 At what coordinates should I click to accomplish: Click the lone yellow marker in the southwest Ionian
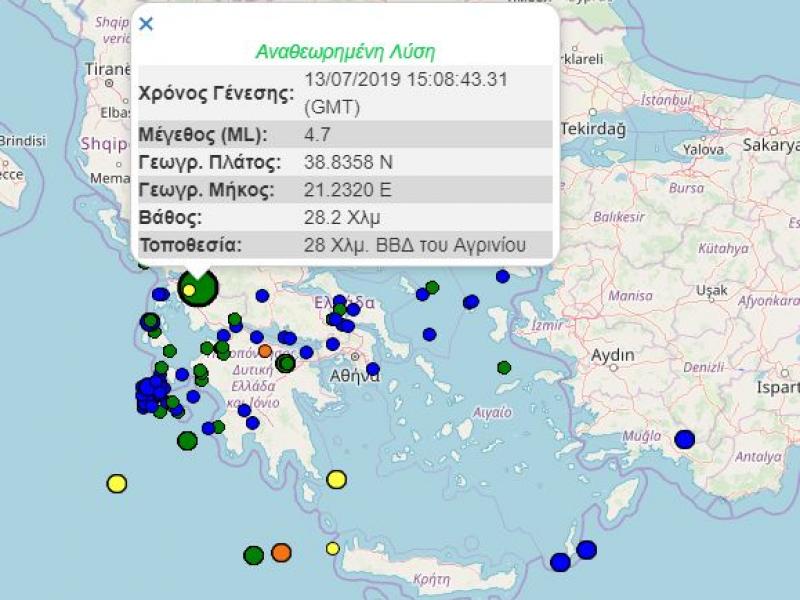point(115,485)
